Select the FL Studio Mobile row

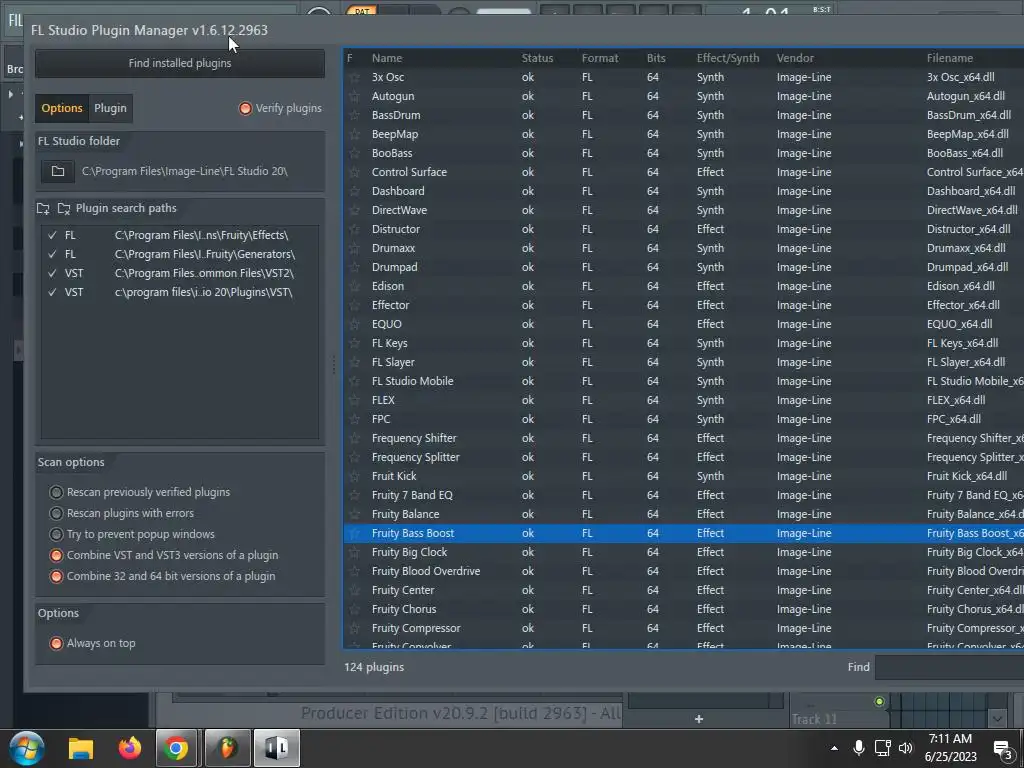683,381
